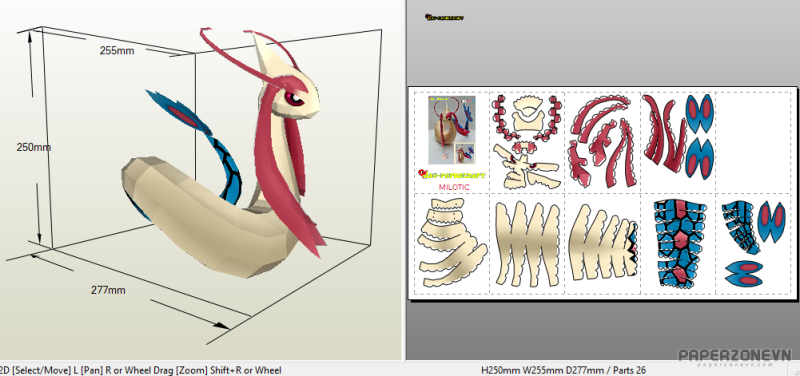Viewport: 800px width, 376px height.
Task: Click the 255mm width dimension label
Action: pyautogui.click(x=117, y=51)
